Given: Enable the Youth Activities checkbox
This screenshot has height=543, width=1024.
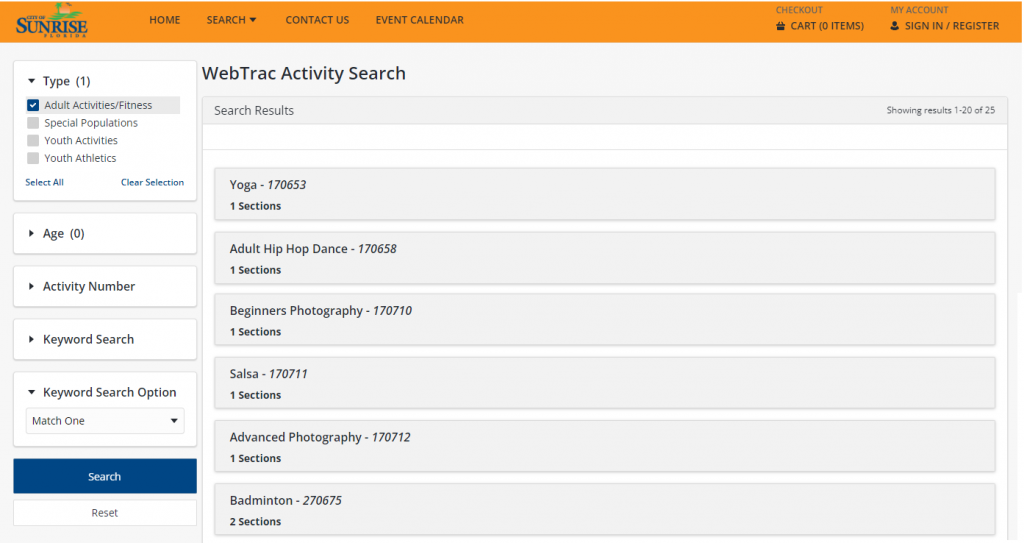Looking at the screenshot, I should click(x=33, y=141).
